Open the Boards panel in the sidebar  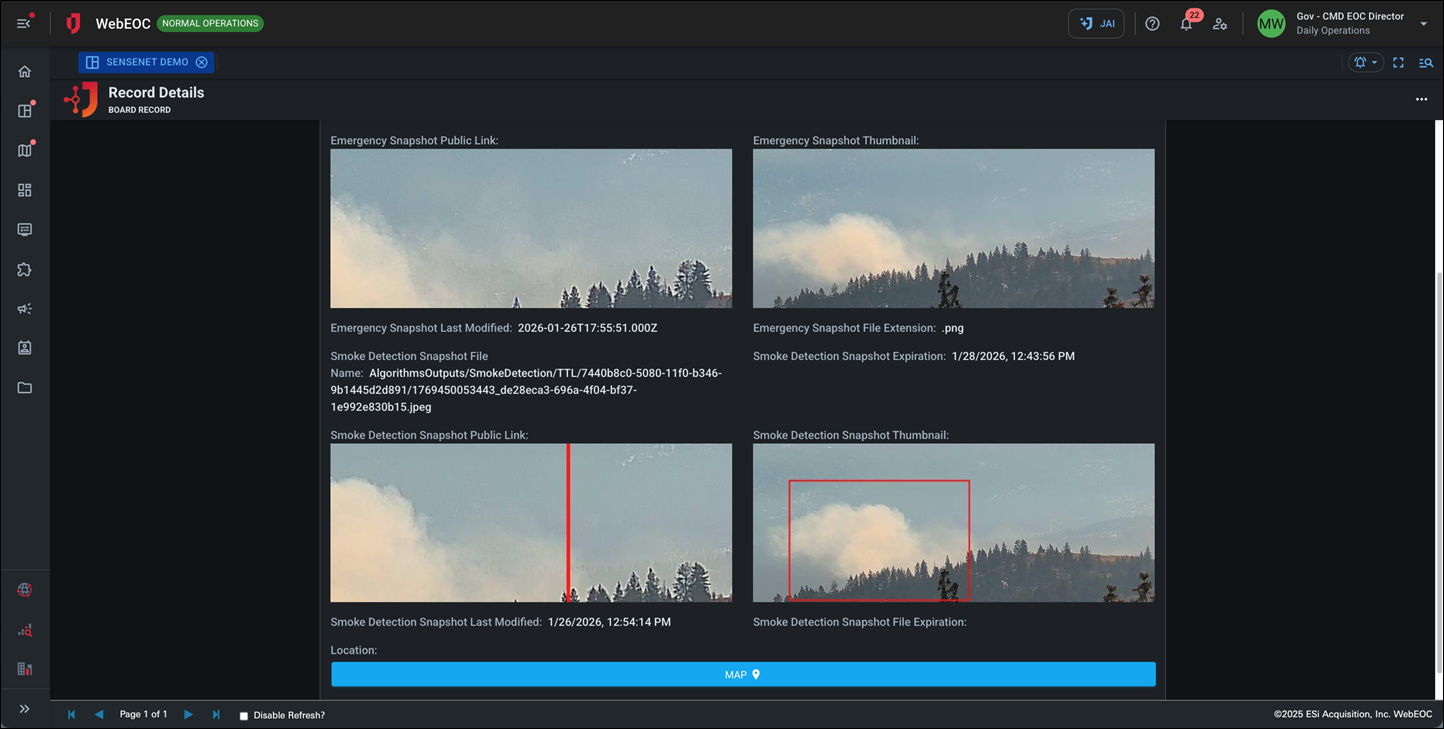coord(24,110)
